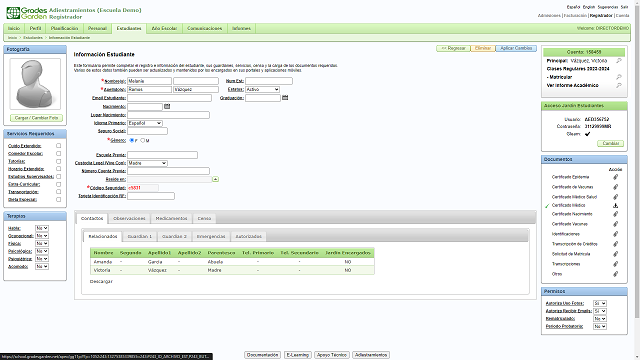Attach file for Certificado Nacimiento
The height and width of the screenshot is (360, 640).
click(615, 214)
